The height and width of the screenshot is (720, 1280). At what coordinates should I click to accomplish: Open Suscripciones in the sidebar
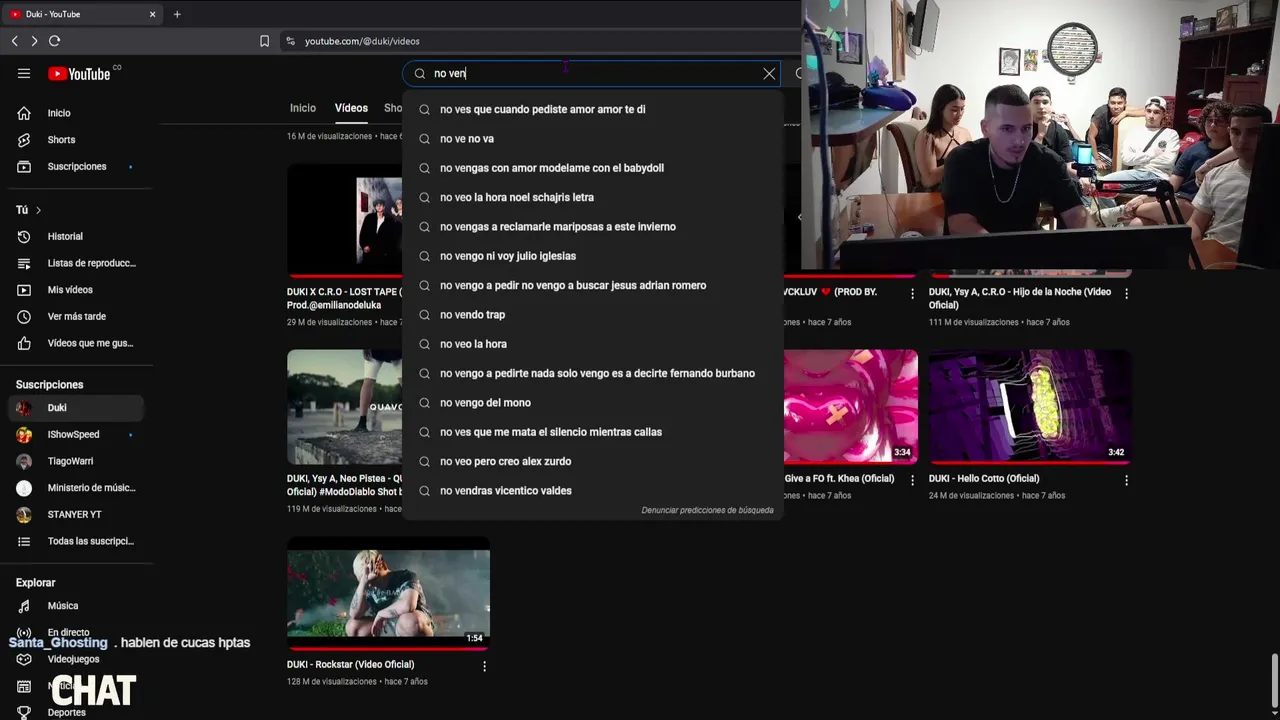click(x=76, y=166)
